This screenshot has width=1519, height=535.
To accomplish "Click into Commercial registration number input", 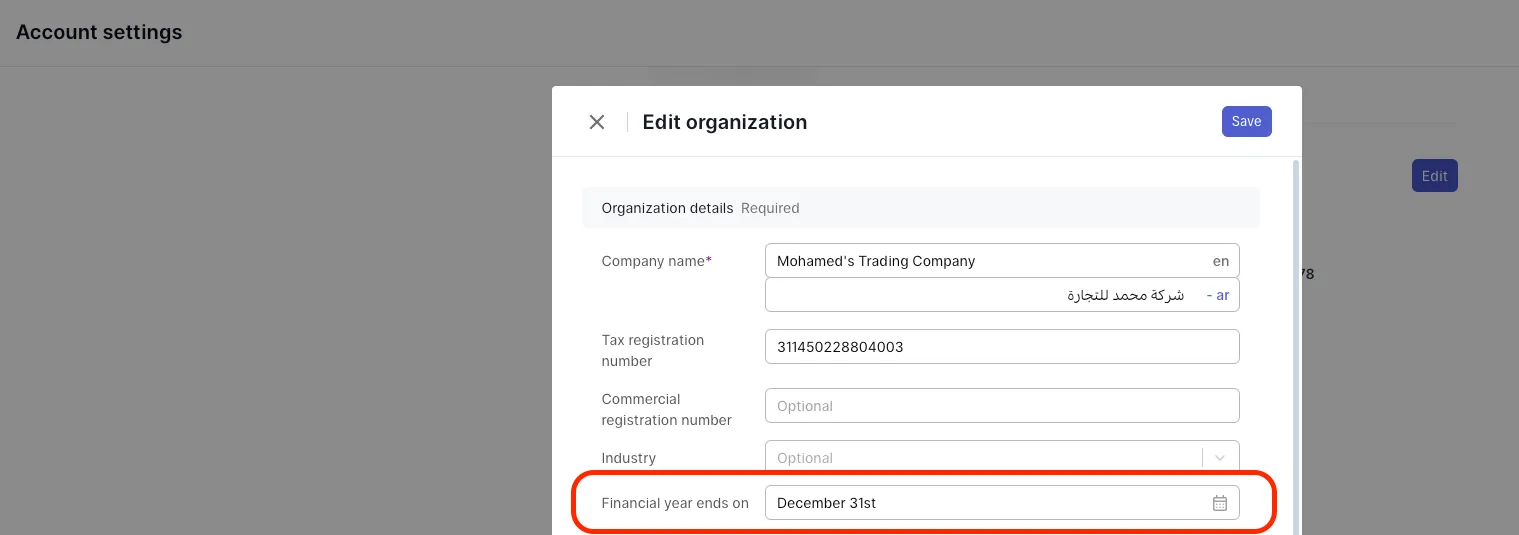I will coord(1001,406).
